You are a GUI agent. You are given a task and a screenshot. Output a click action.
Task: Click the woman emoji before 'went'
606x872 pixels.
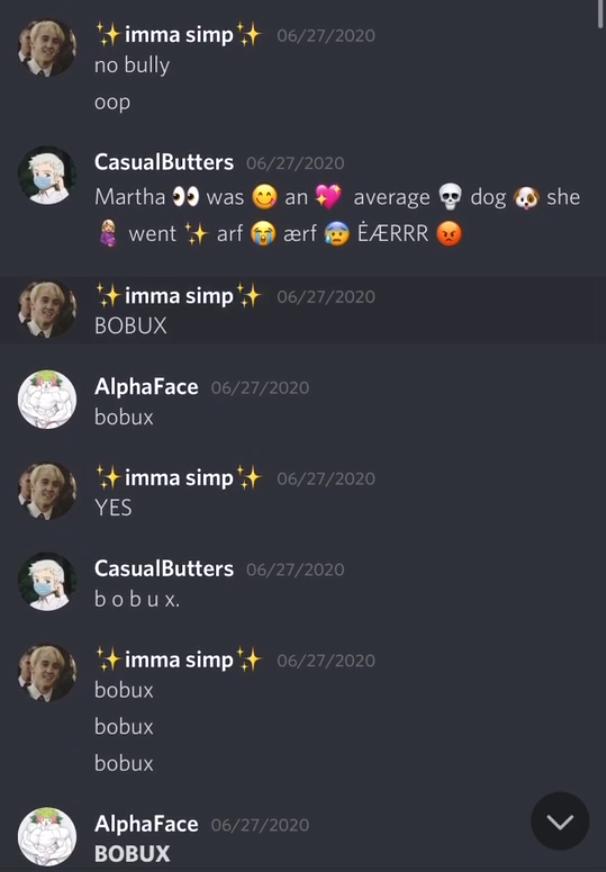pos(108,234)
